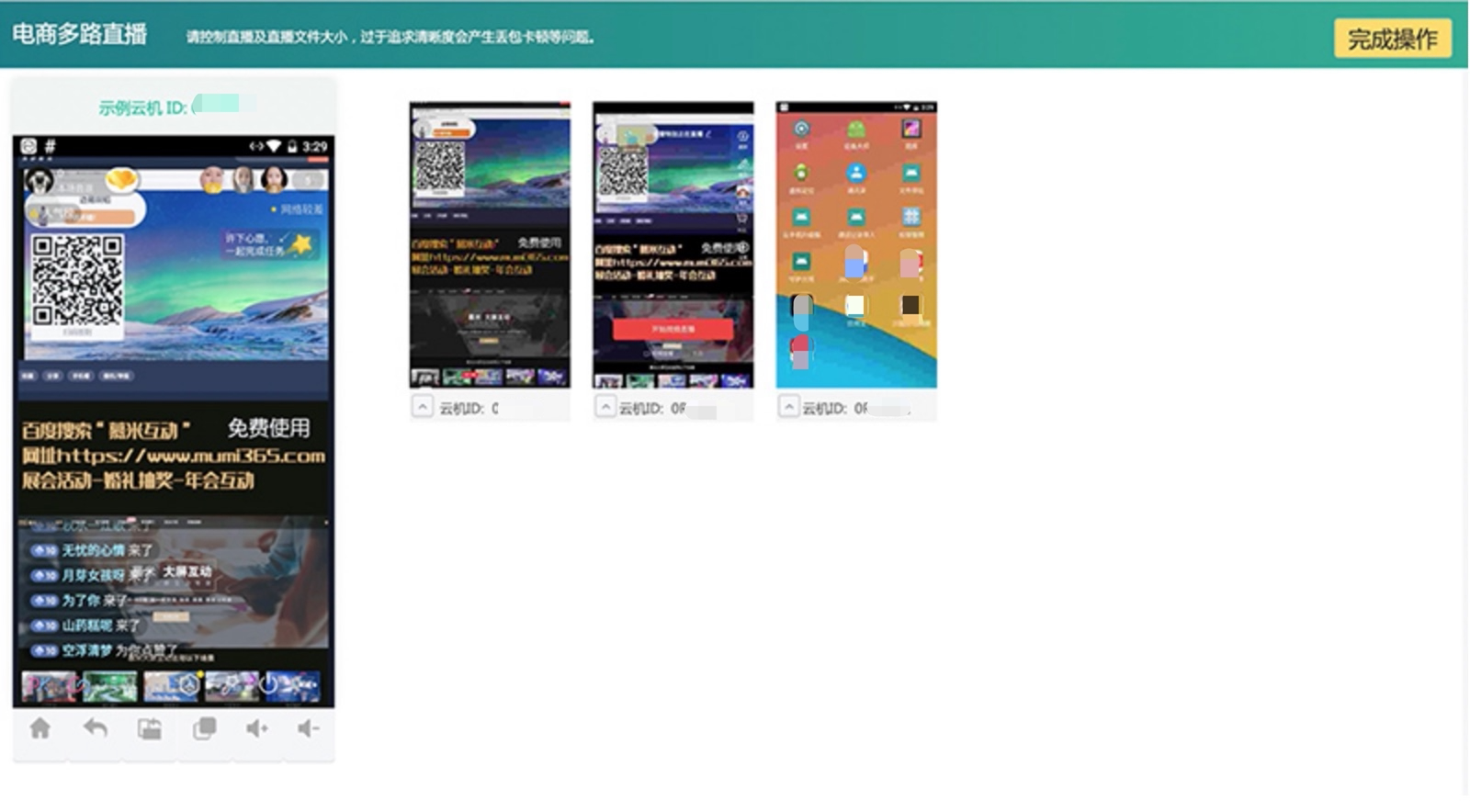The image size is (1470, 812).
Task: Tap the QR code in main phone
Action: click(77, 281)
